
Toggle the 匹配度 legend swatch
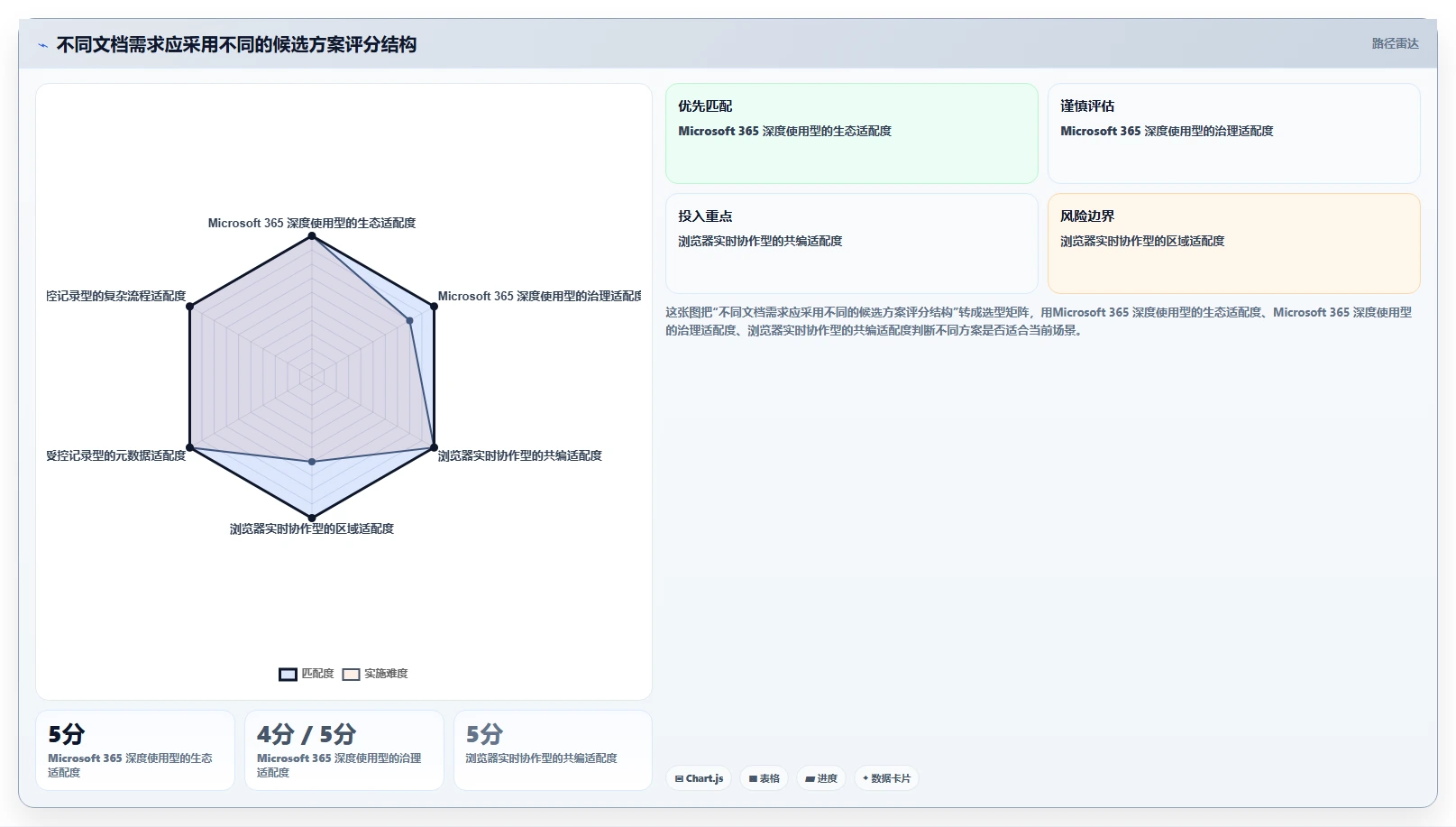[288, 674]
